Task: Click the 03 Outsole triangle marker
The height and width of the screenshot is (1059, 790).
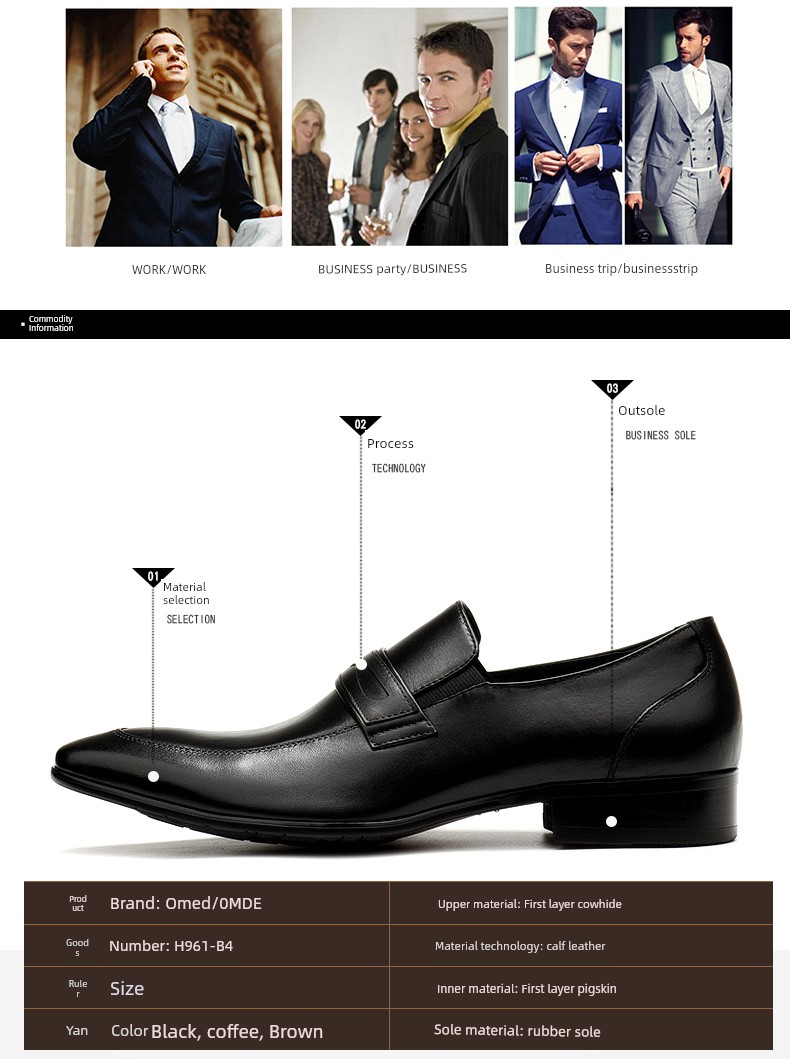Action: click(612, 389)
